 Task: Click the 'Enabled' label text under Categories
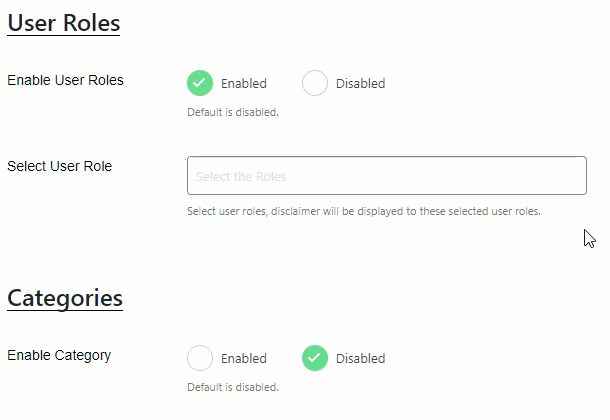pyautogui.click(x=244, y=358)
